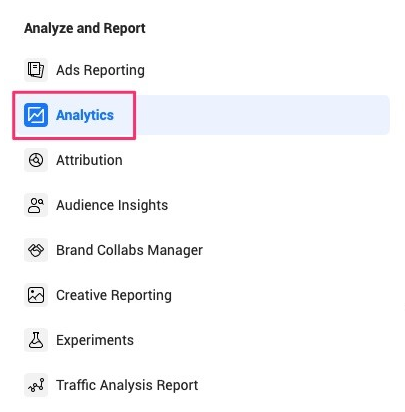Click the Attribution pie-chart icon
Screen dimensions: 405x412
[x=36, y=160]
